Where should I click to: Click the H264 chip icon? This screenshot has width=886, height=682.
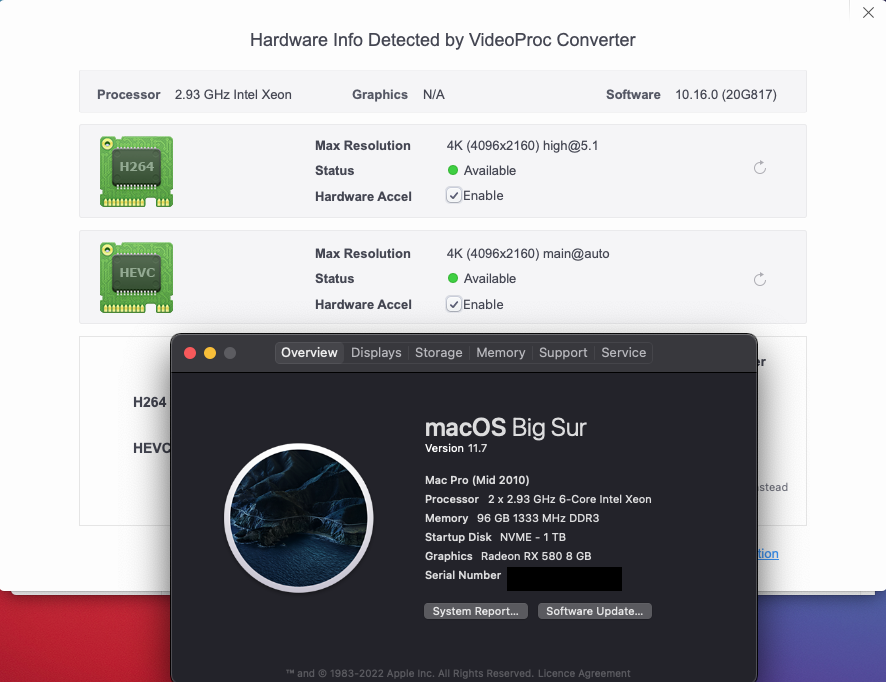pos(136,171)
